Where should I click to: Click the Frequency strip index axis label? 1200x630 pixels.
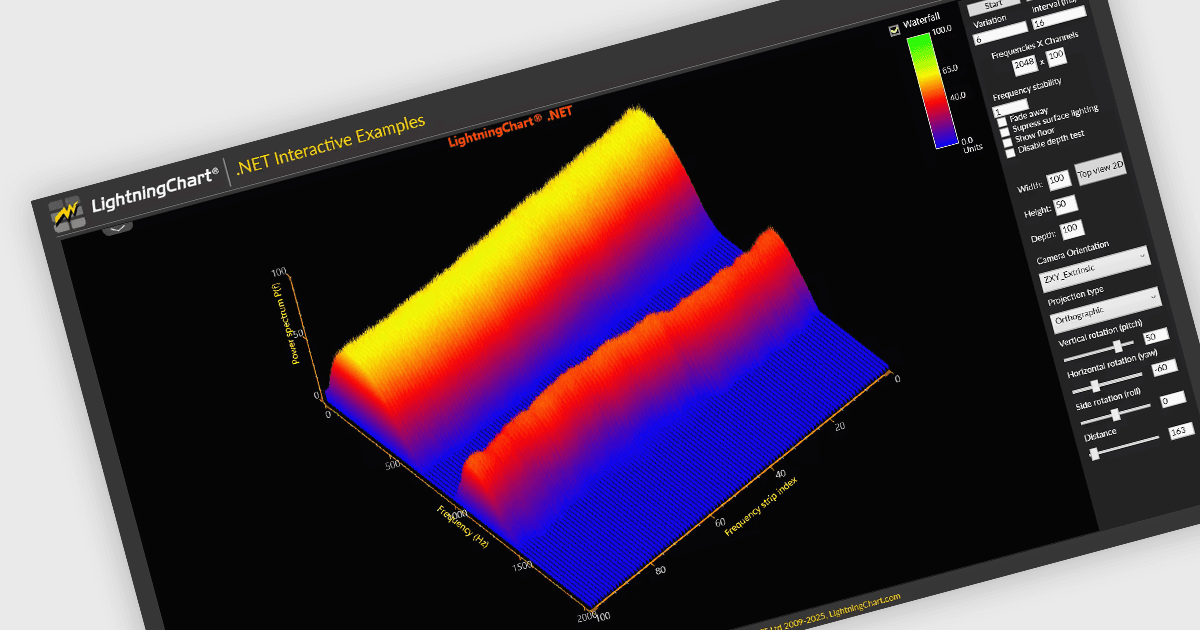coord(762,505)
